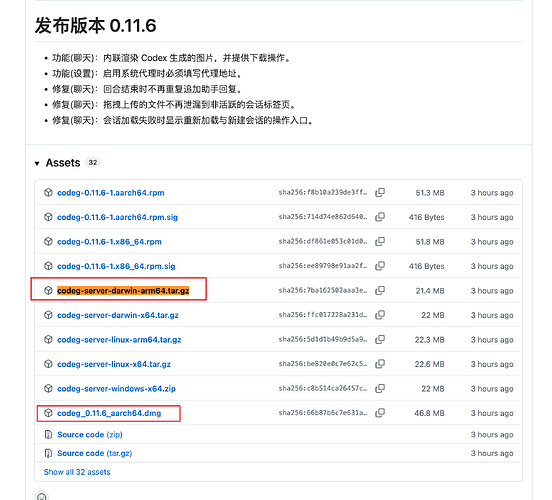Click the 21.4 MB size value

click(430, 291)
